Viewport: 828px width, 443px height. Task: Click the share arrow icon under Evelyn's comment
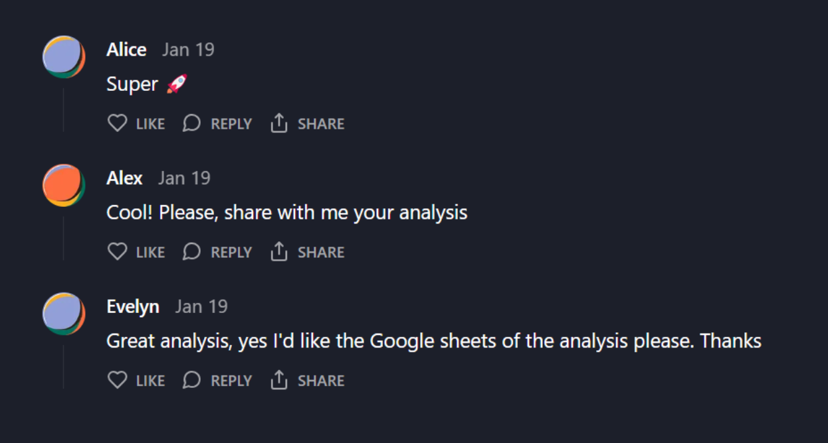[x=279, y=380]
